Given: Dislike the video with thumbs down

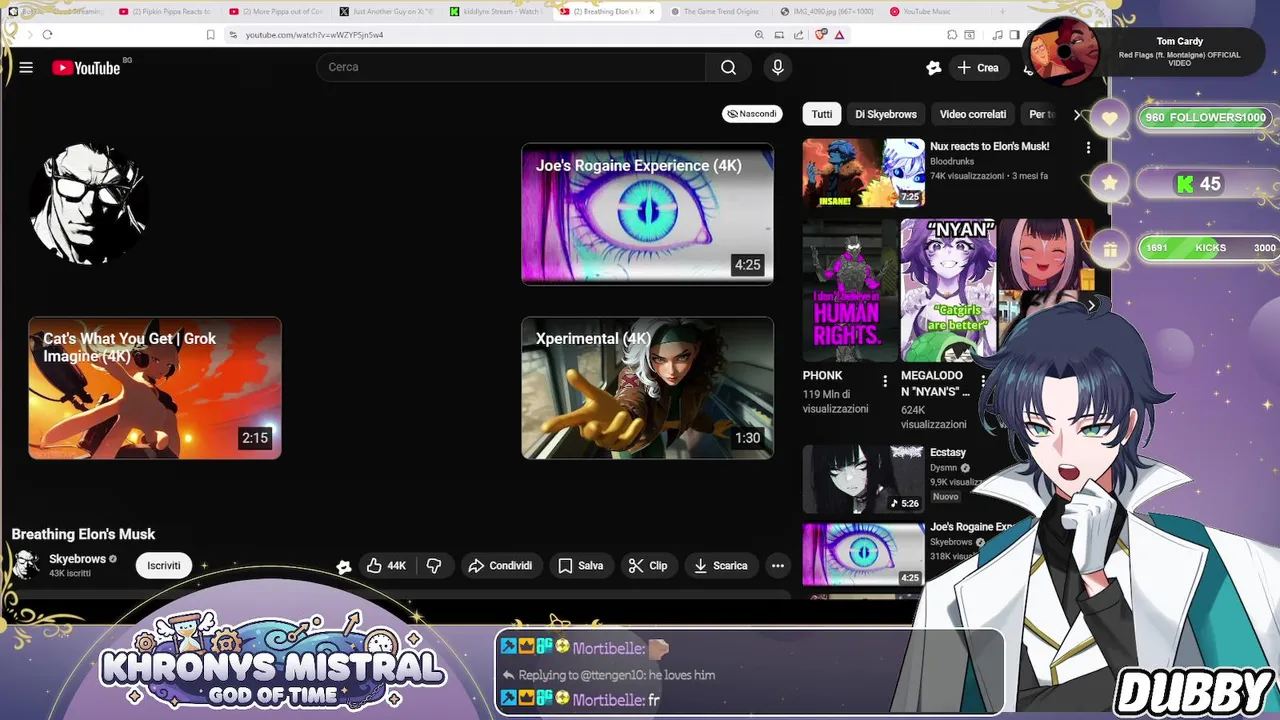Looking at the screenshot, I should [x=434, y=566].
